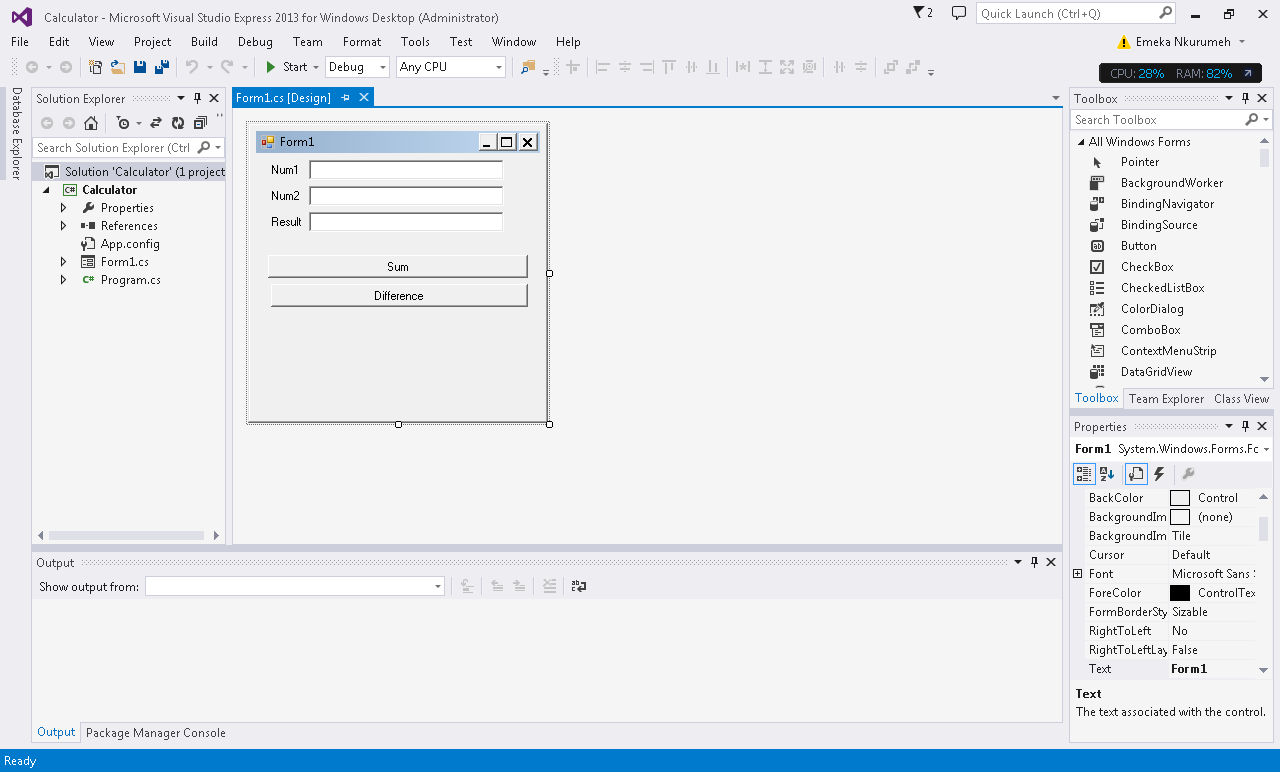Image resolution: width=1280 pixels, height=772 pixels.
Task: Select the ColorDialog control in Toolbox
Action: click(x=1152, y=309)
